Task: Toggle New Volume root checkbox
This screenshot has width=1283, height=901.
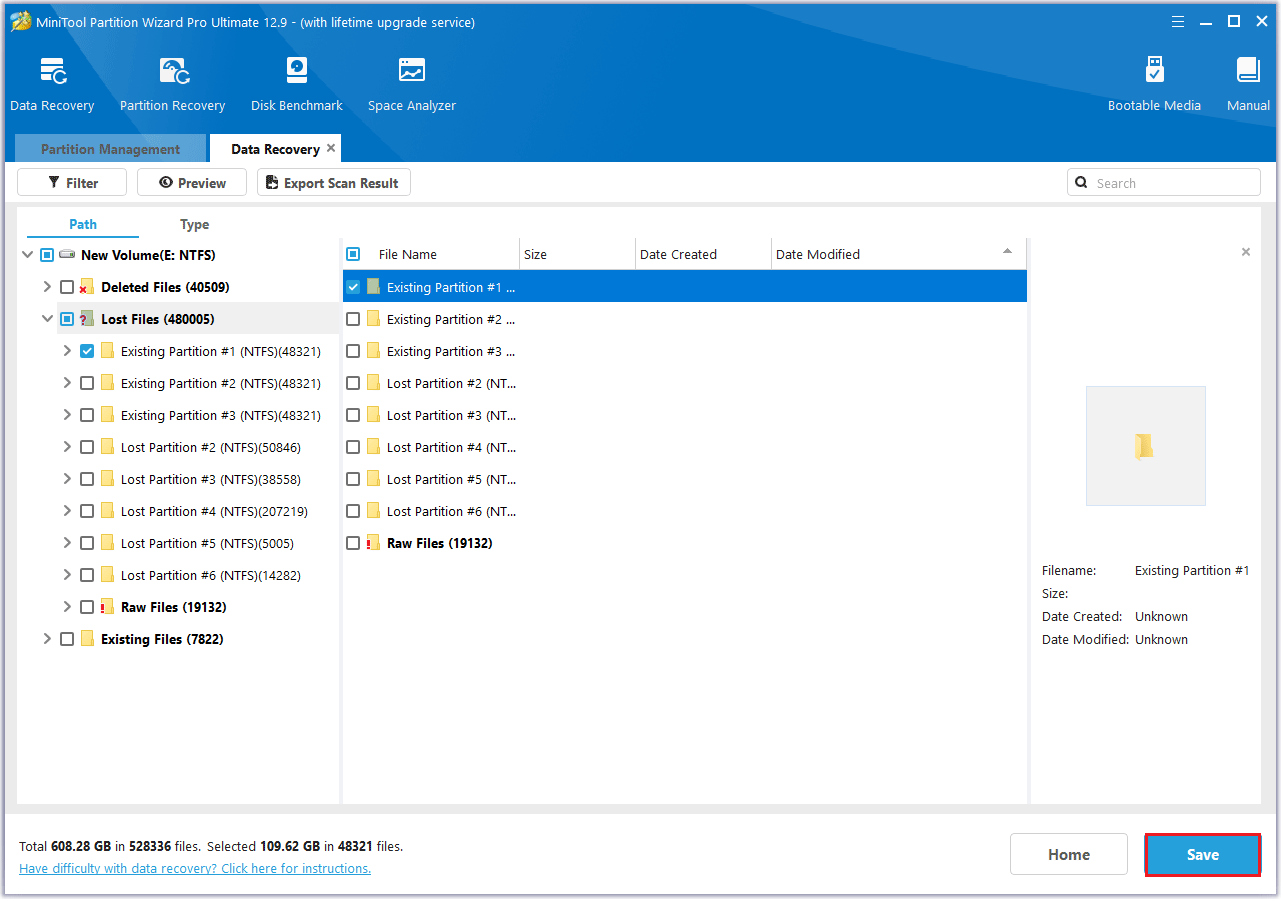Action: [47, 255]
